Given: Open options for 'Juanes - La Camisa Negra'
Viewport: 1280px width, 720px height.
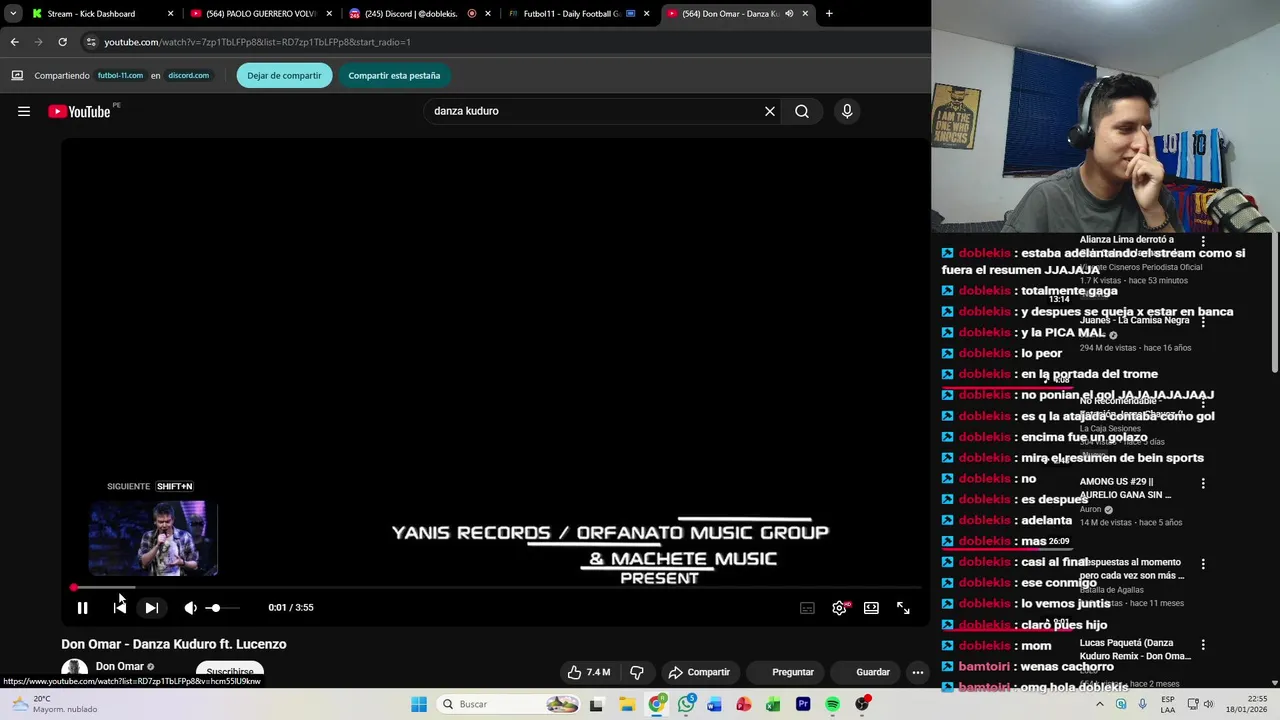Looking at the screenshot, I should (x=1203, y=323).
